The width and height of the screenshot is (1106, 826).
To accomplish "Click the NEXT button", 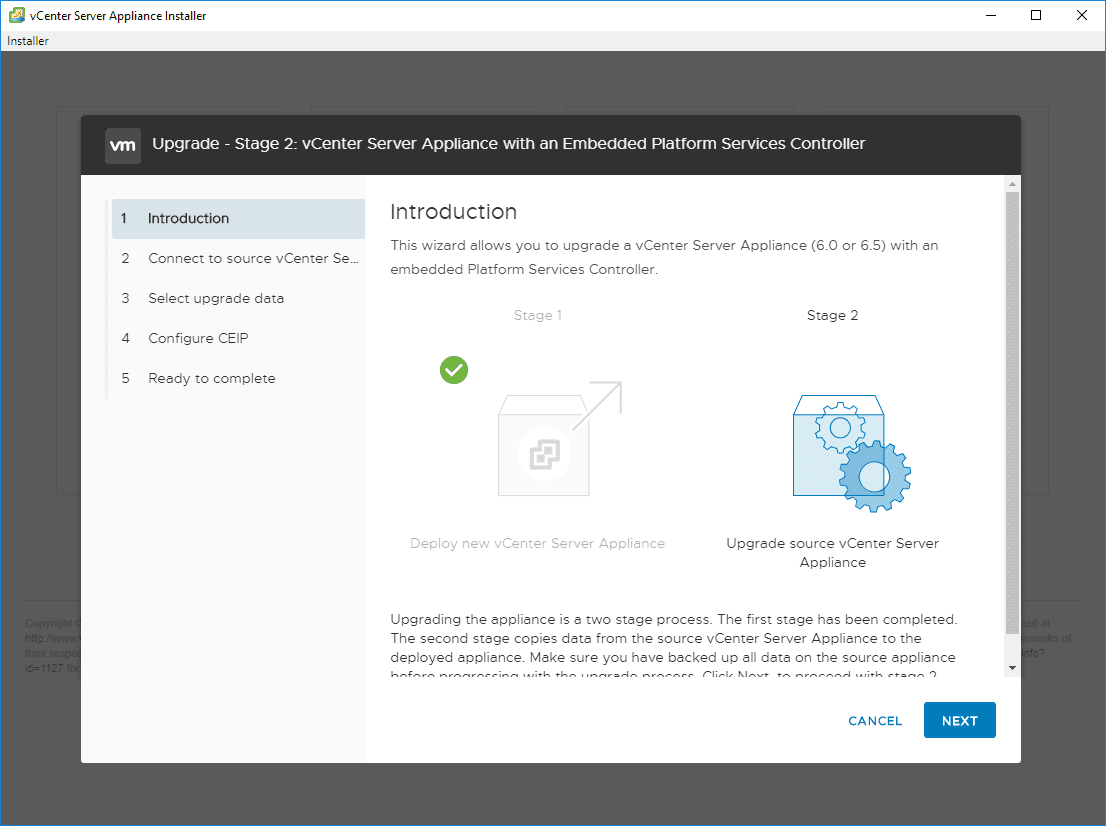I will [x=959, y=720].
